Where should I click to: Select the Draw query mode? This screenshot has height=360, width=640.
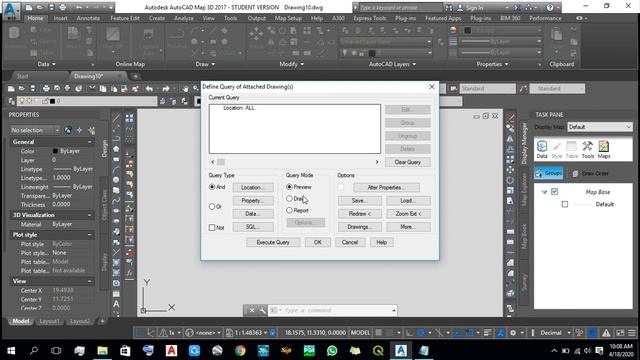pyautogui.click(x=289, y=198)
